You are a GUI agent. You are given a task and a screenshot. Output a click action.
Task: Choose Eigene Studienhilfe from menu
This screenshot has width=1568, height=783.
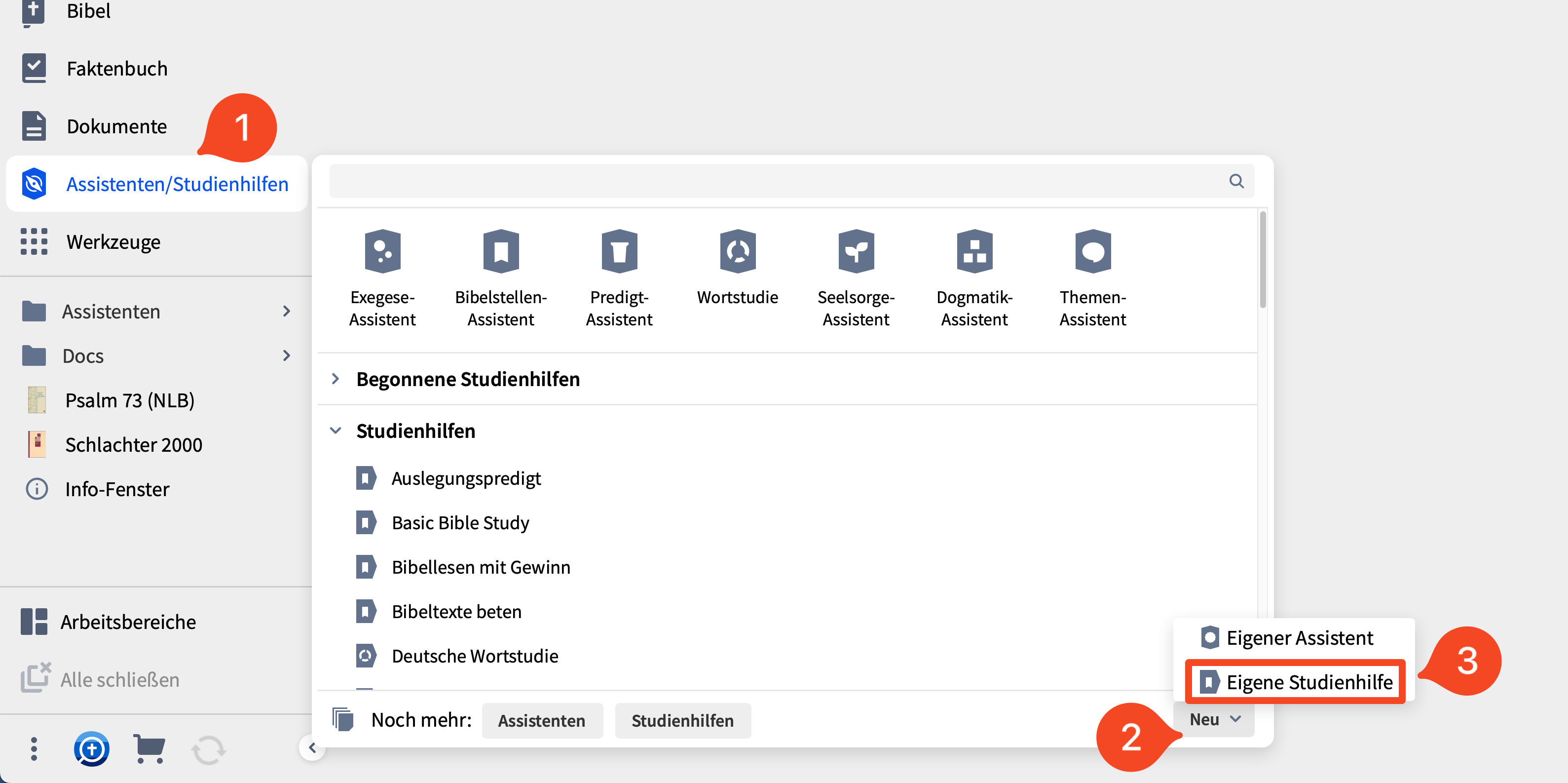(1295, 682)
